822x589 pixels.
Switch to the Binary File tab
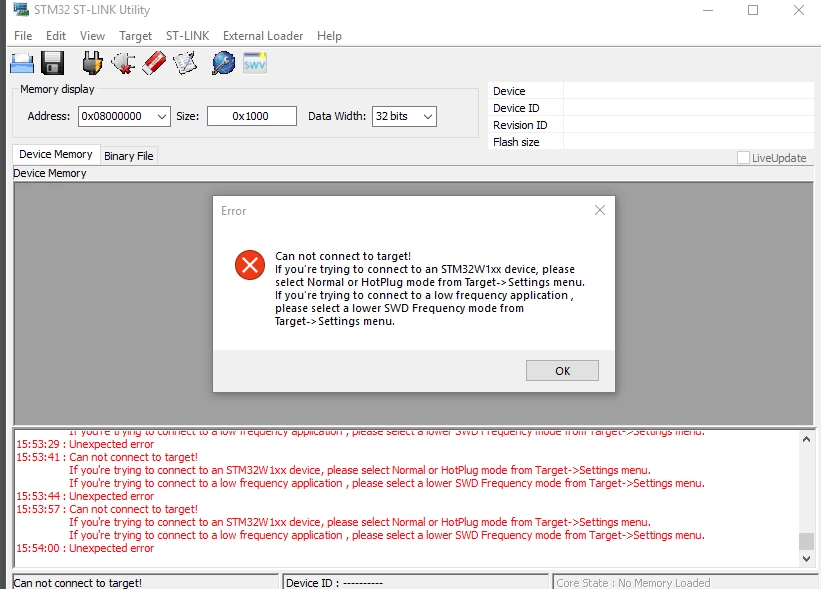(128, 156)
